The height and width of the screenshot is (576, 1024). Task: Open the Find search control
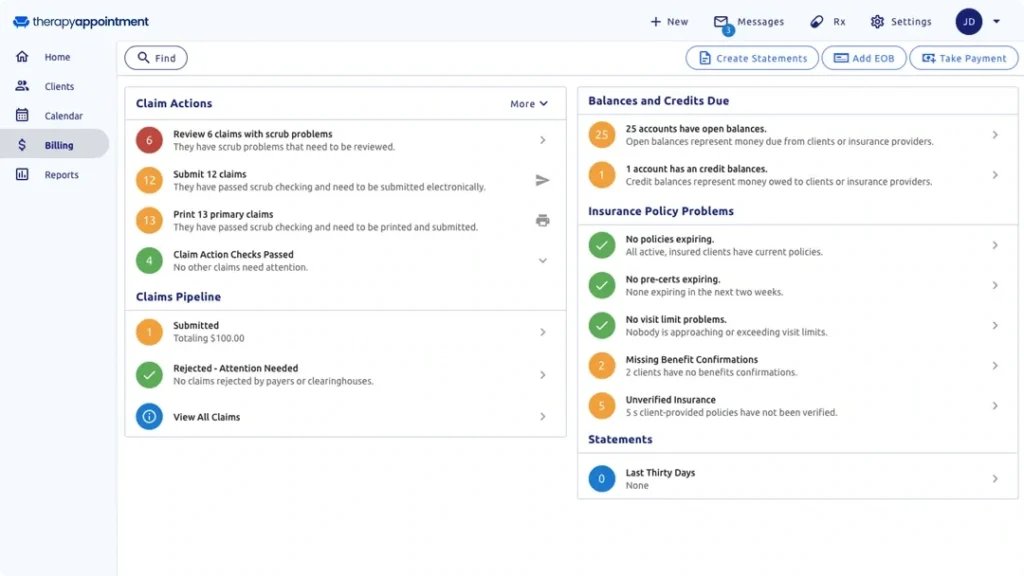pyautogui.click(x=155, y=58)
